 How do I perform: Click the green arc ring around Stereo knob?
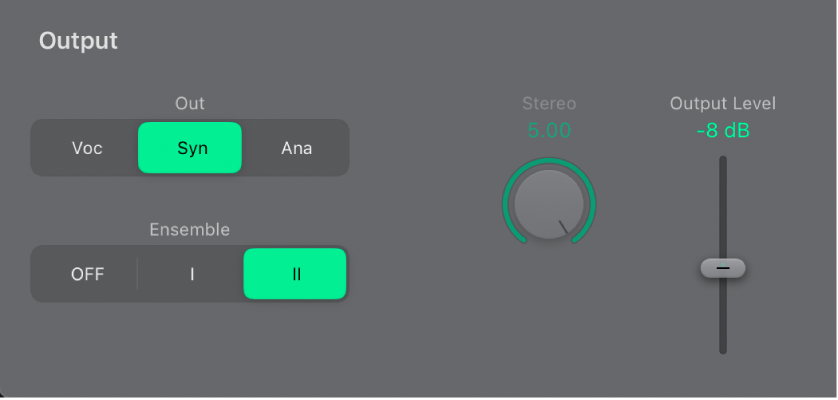(510, 184)
